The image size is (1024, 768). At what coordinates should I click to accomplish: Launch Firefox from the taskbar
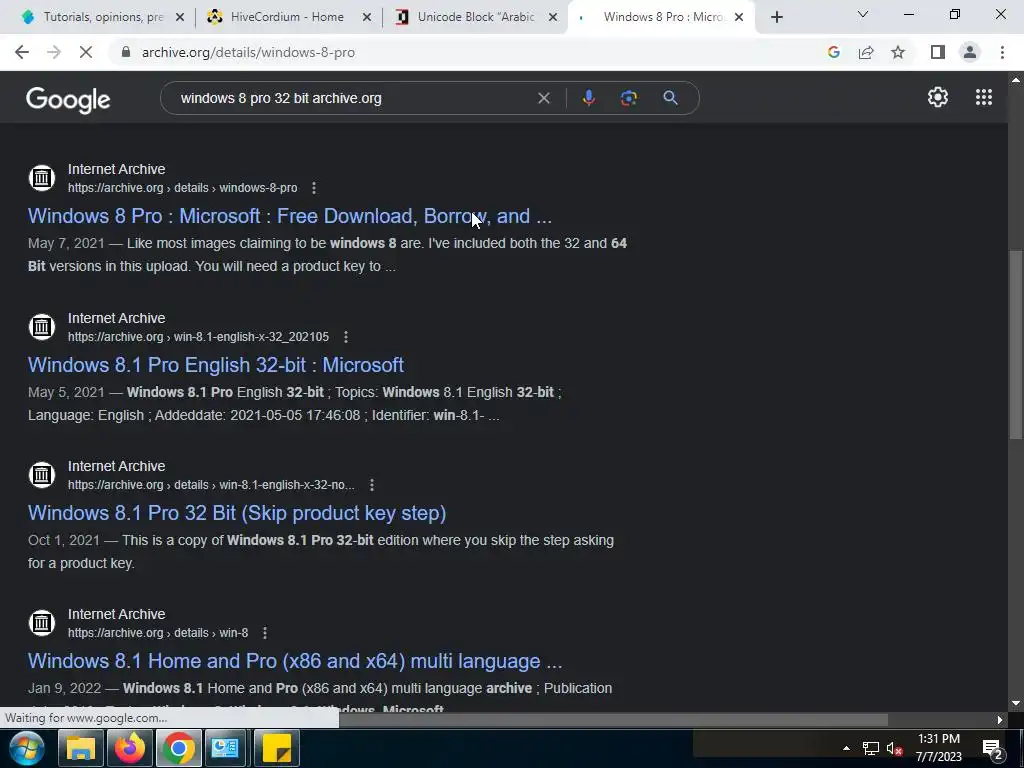click(129, 748)
